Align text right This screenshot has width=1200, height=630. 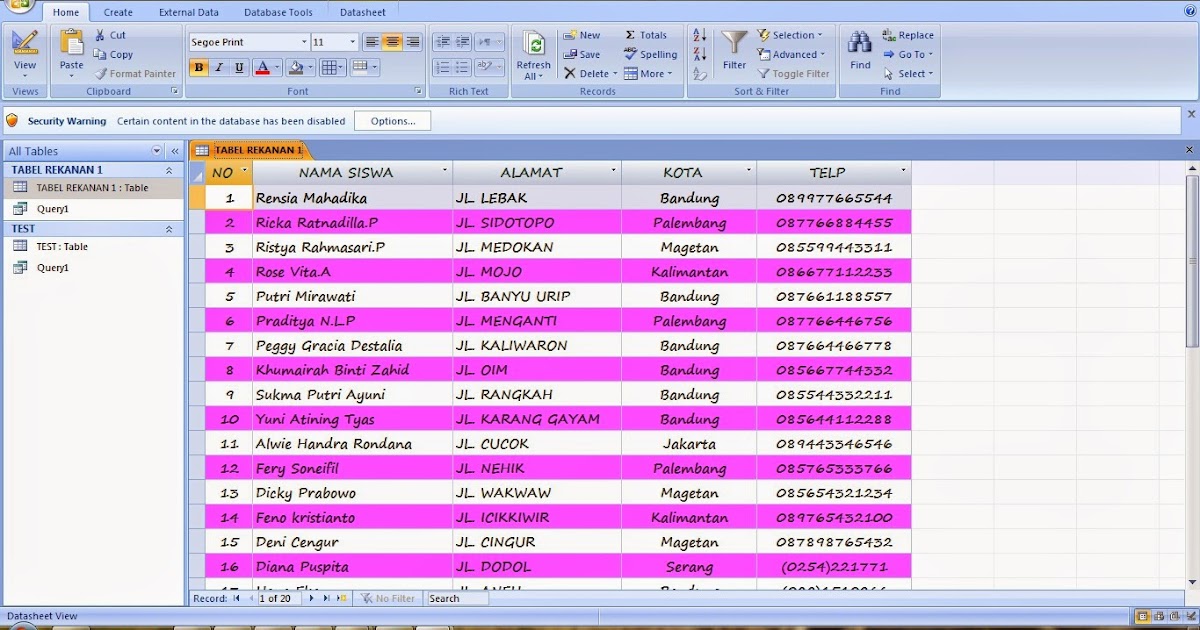coord(412,42)
